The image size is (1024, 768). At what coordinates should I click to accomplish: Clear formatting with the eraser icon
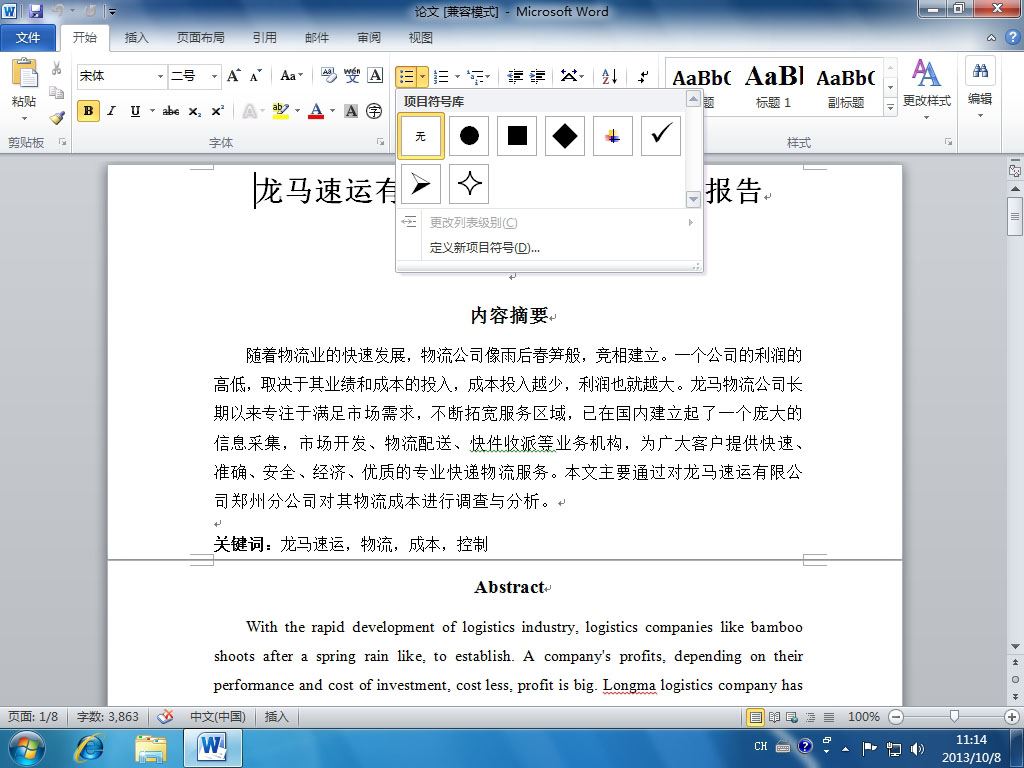pyautogui.click(x=328, y=76)
